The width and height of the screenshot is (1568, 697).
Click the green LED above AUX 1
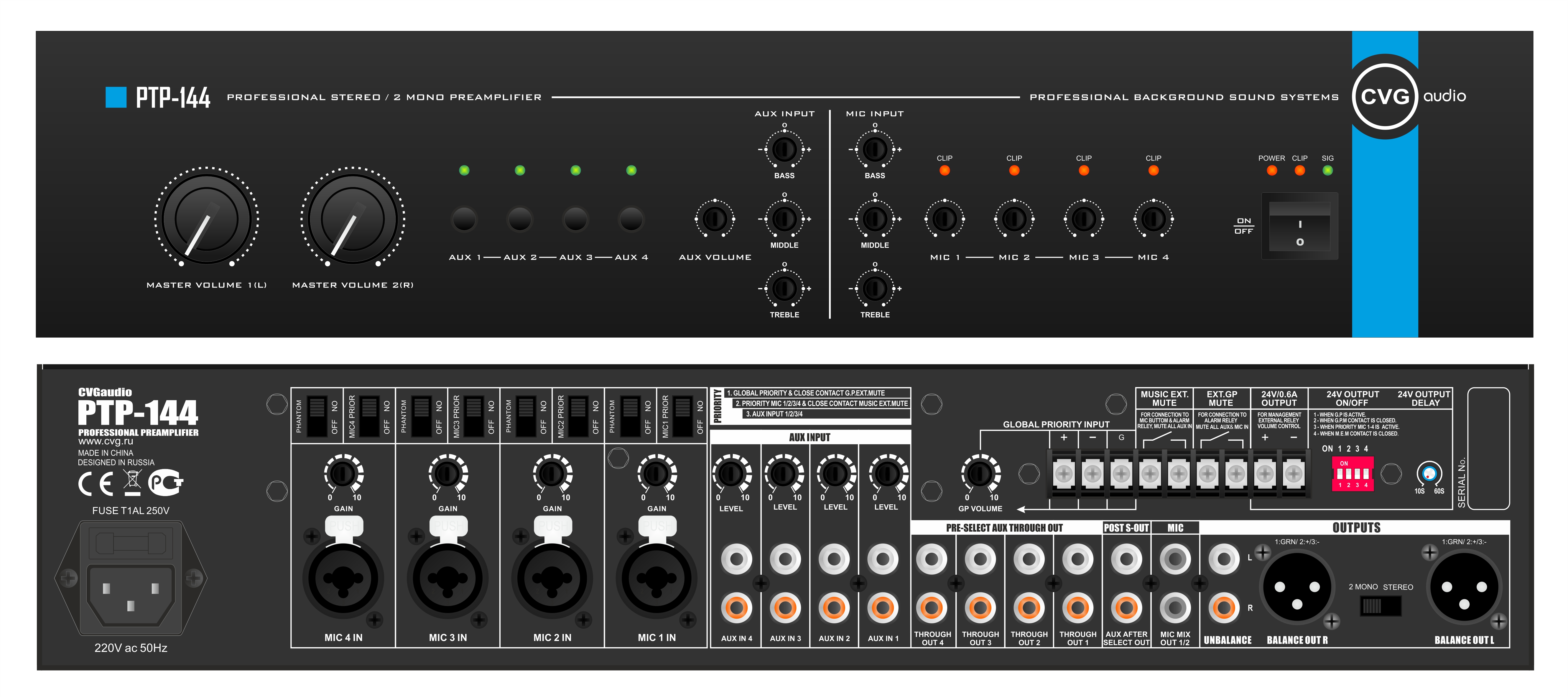tap(464, 170)
